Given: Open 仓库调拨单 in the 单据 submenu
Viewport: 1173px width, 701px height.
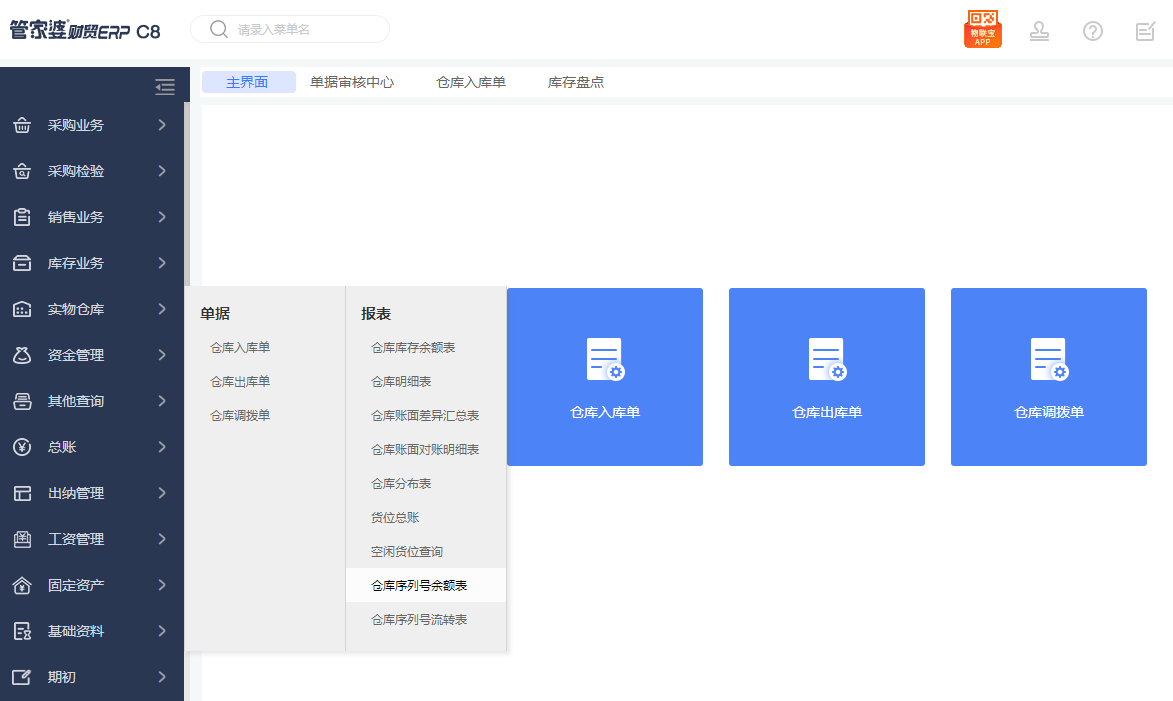Looking at the screenshot, I should coord(240,416).
